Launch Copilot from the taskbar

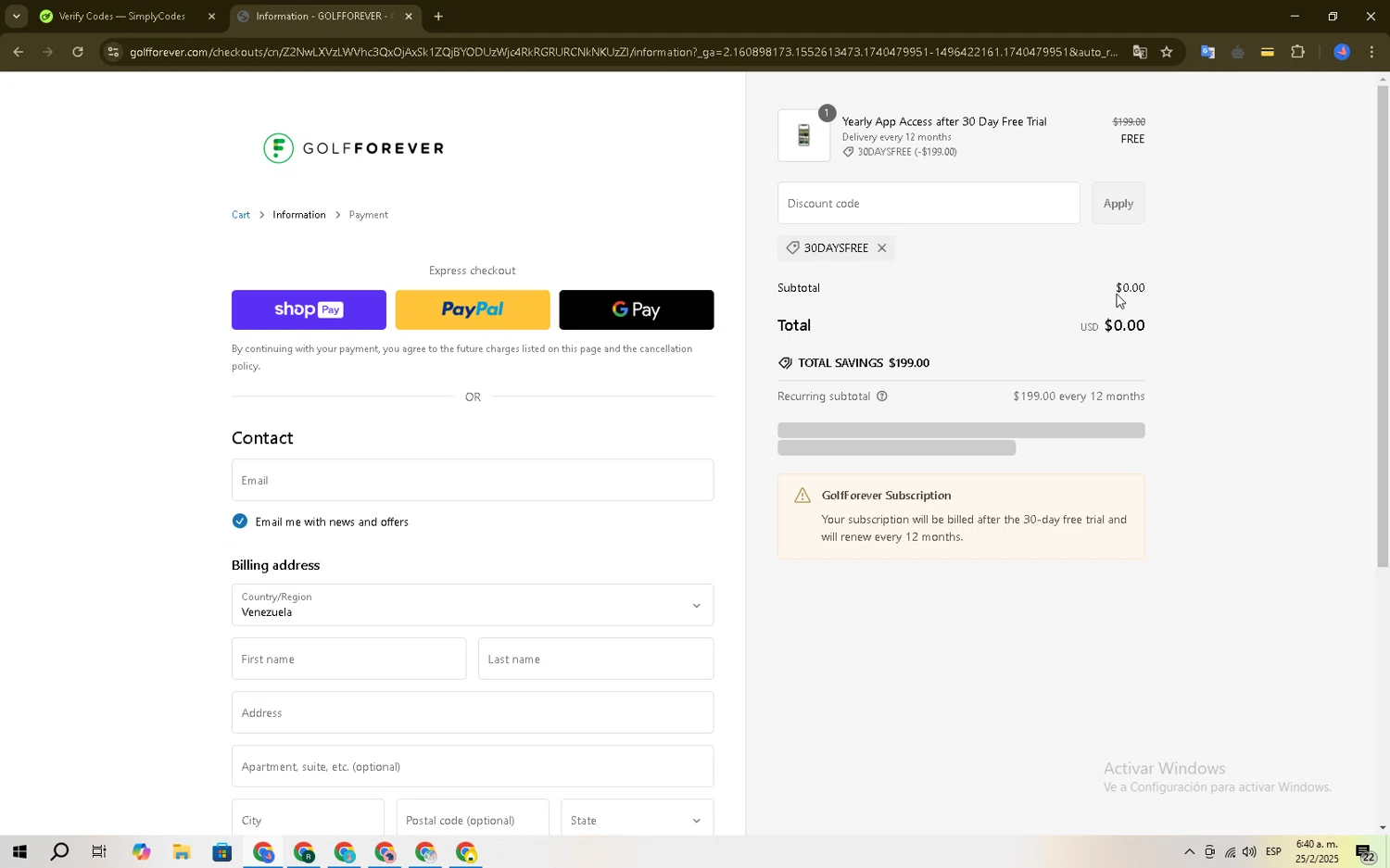coord(141,852)
